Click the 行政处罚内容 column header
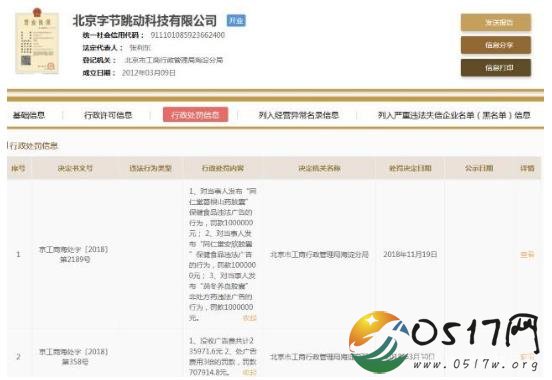Image resolution: width=552 pixels, height=380 pixels. (223, 168)
